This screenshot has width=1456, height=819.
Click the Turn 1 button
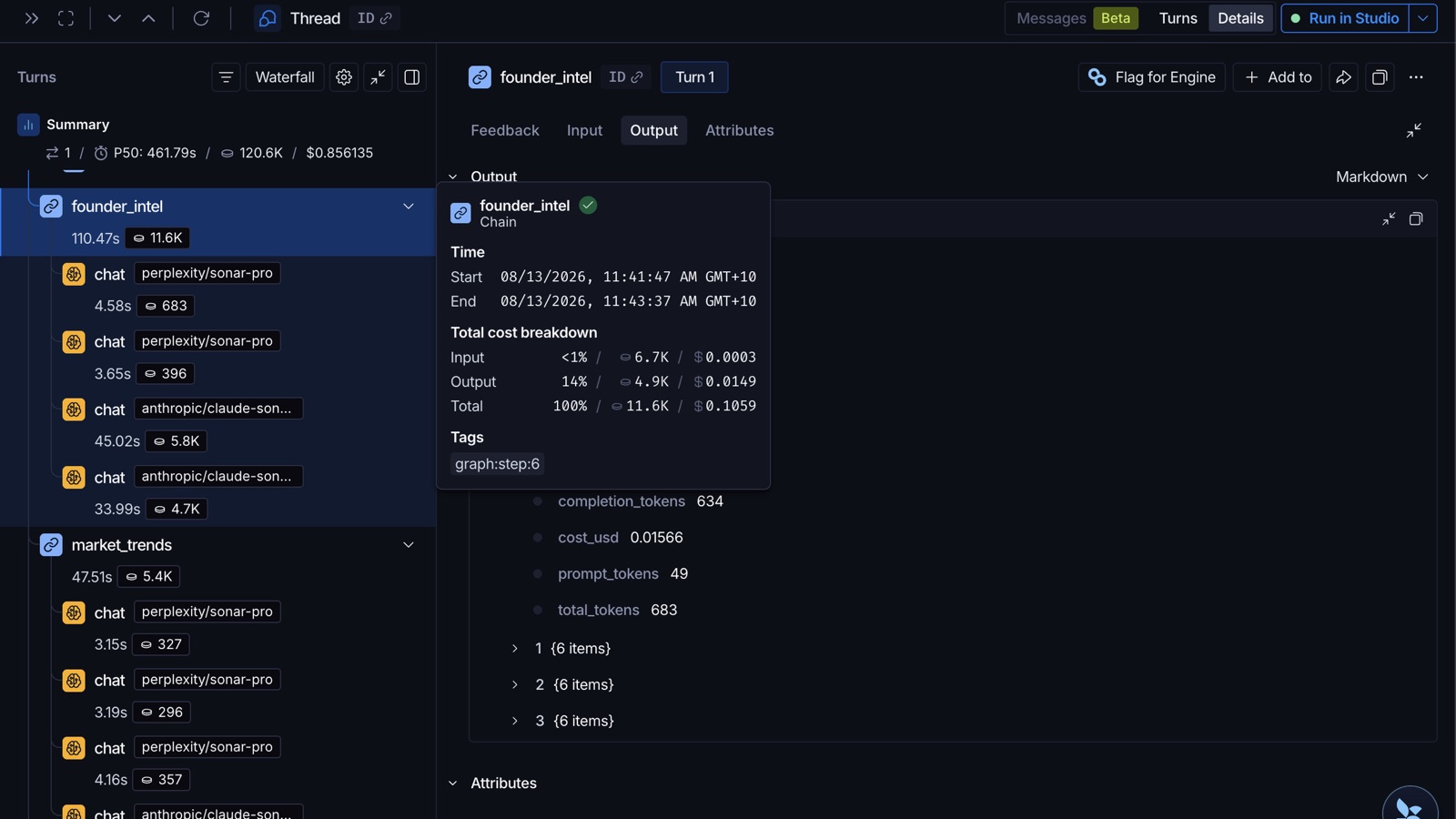(694, 77)
